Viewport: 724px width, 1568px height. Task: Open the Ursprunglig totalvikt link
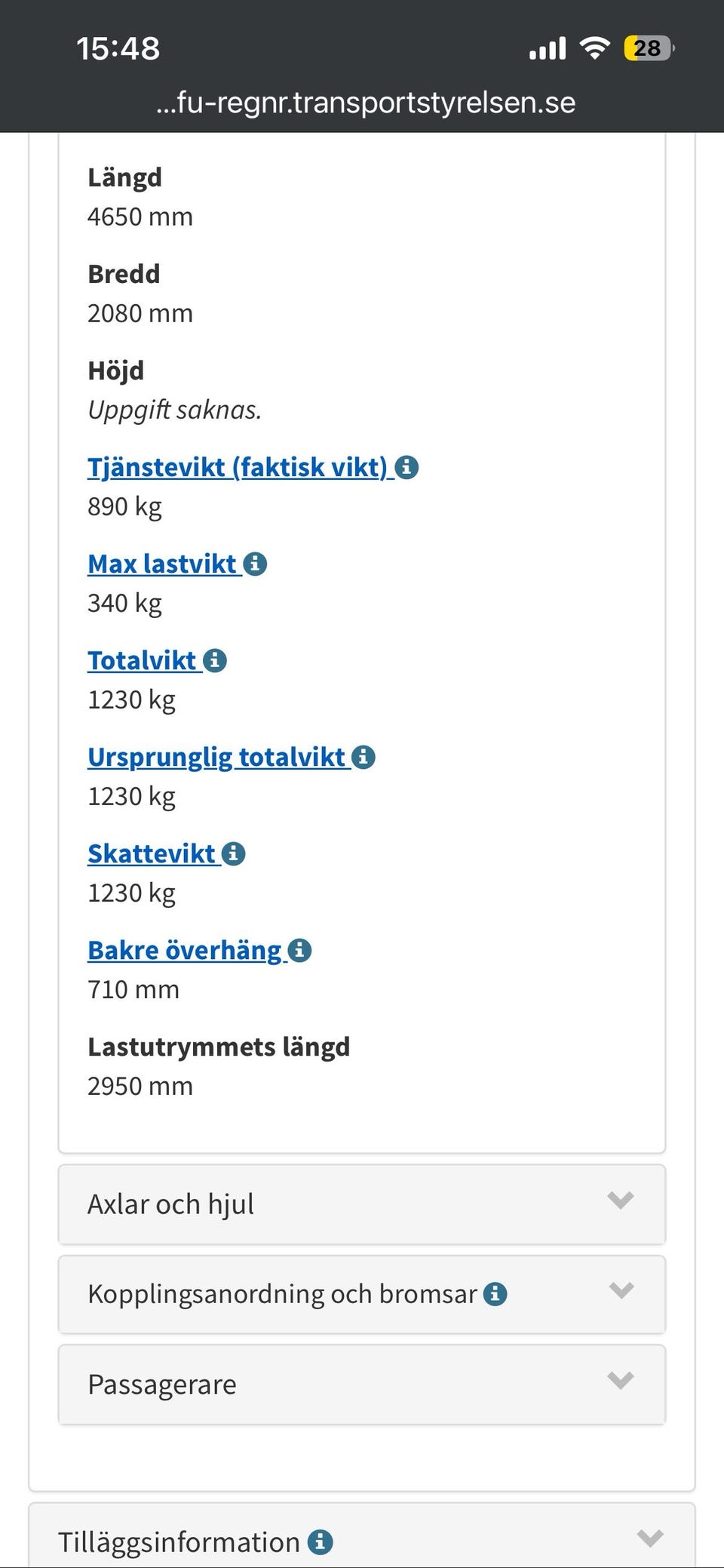point(216,757)
